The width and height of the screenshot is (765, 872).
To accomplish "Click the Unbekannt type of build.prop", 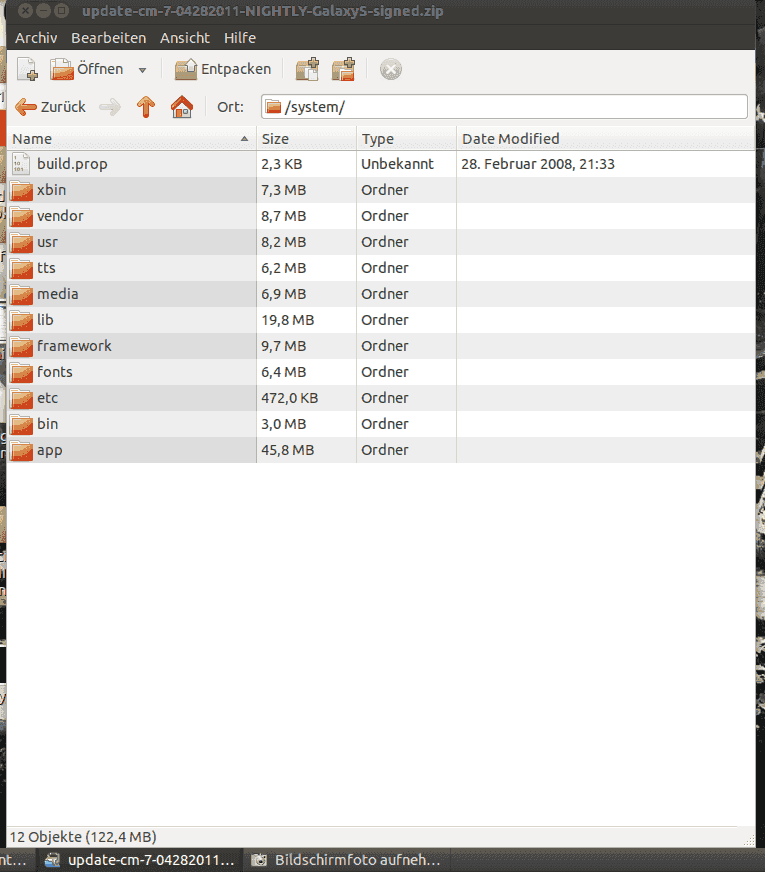I will click(x=398, y=164).
